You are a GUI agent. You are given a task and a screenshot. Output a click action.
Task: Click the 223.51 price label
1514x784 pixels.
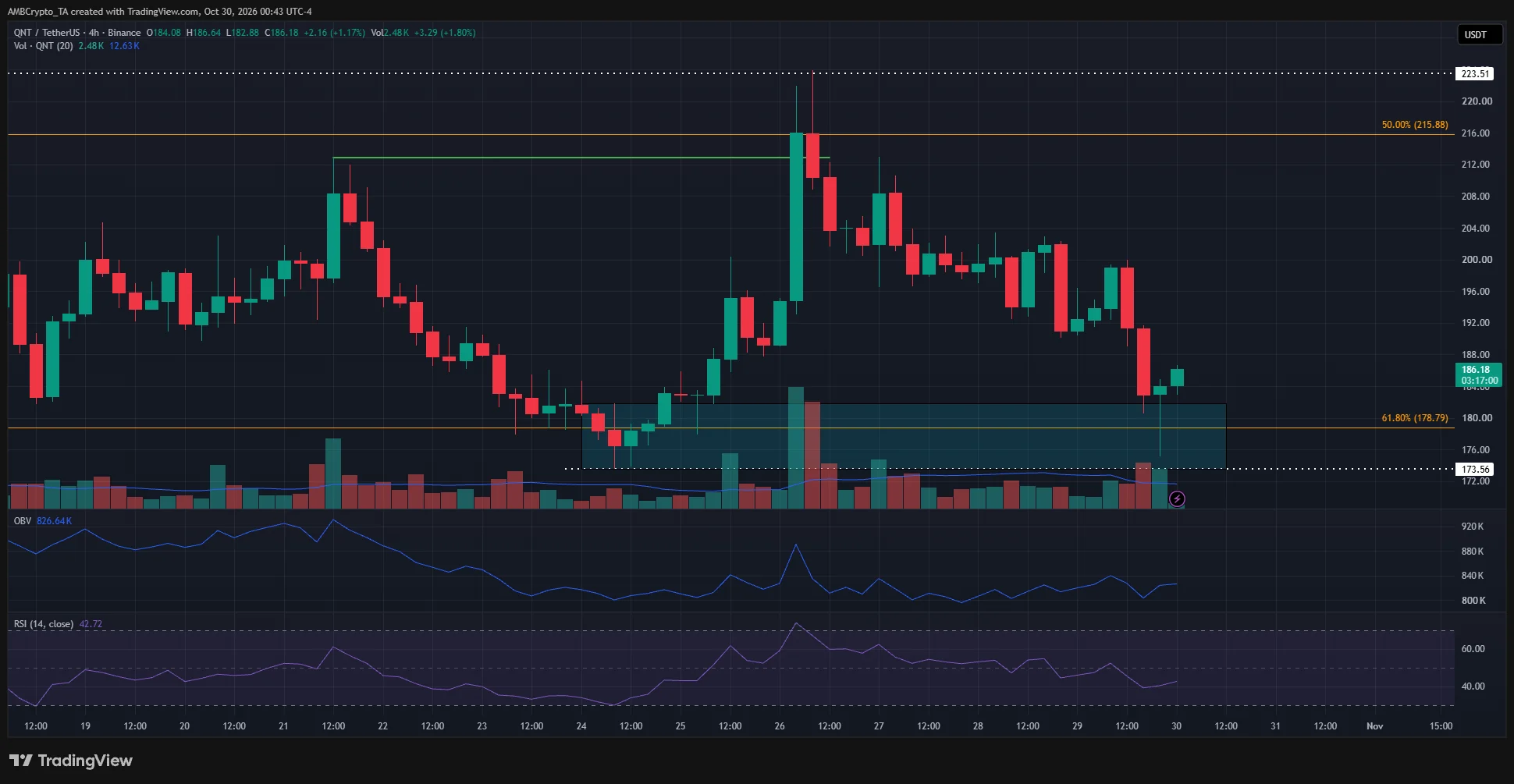coord(1475,74)
